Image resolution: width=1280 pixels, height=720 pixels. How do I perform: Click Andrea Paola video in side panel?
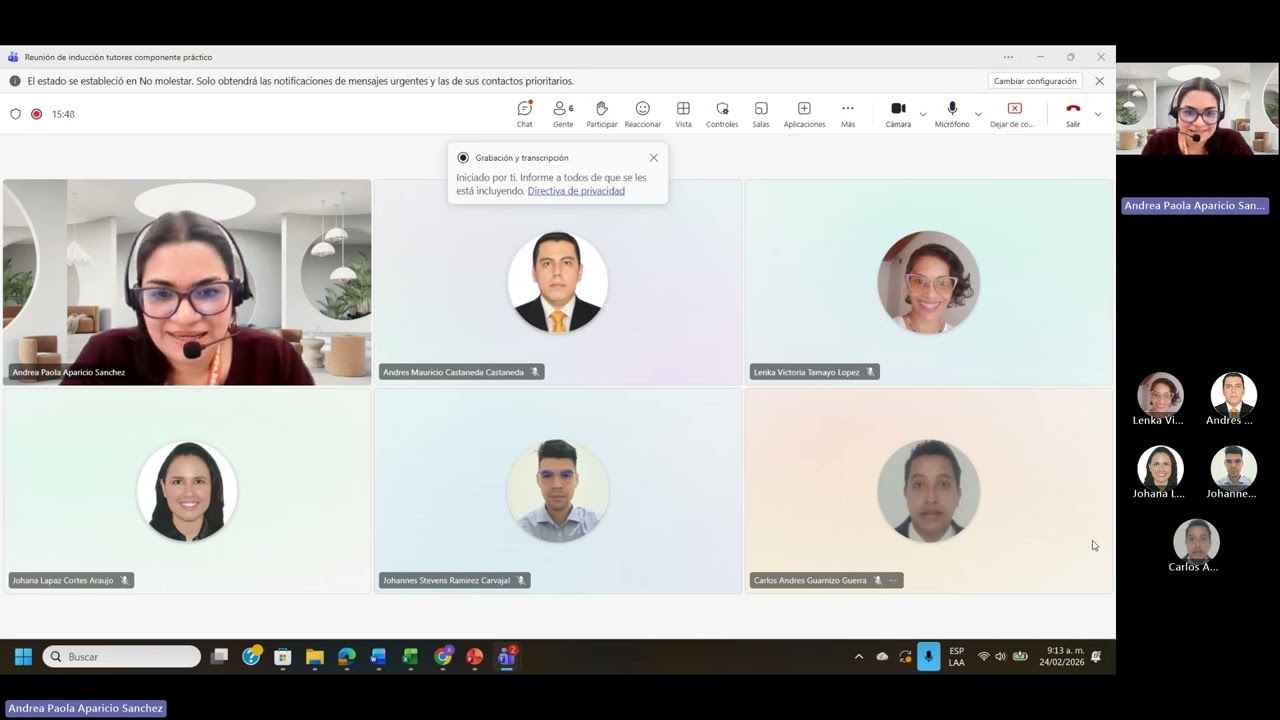point(1197,109)
